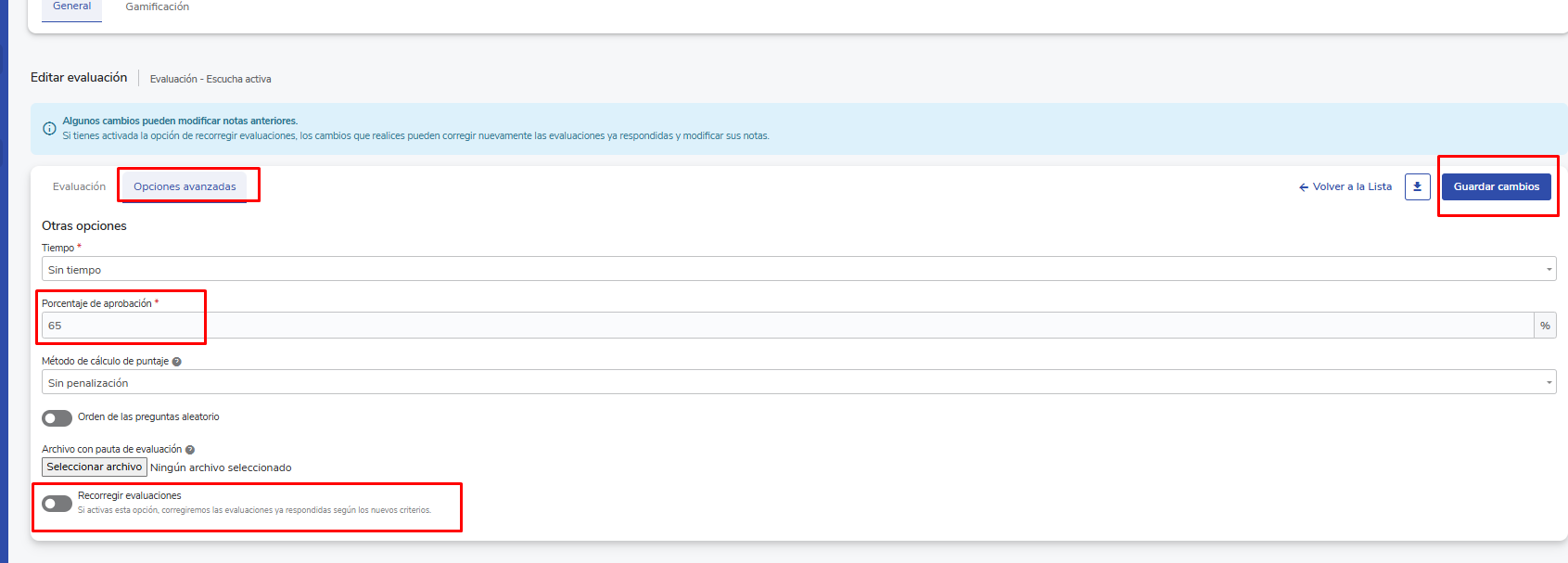This screenshot has height=563, width=1568.
Task: Click help icon beside Archivo con pauta de evaluación
Action: (190, 450)
